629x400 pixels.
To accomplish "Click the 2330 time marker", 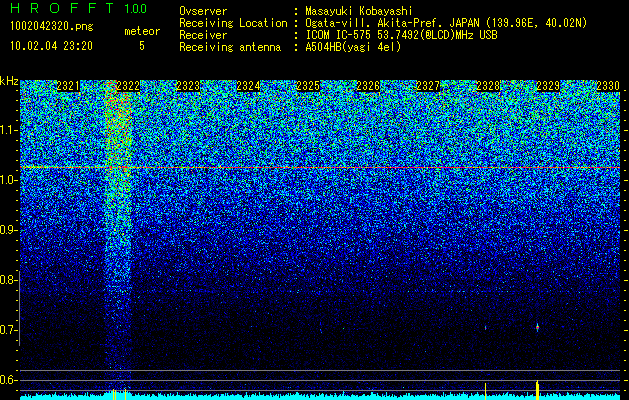I will tap(608, 86).
